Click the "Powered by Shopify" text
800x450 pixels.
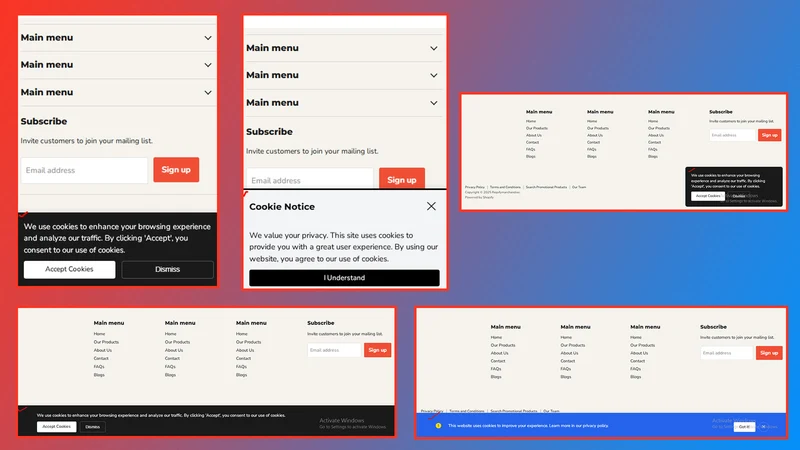[479, 197]
